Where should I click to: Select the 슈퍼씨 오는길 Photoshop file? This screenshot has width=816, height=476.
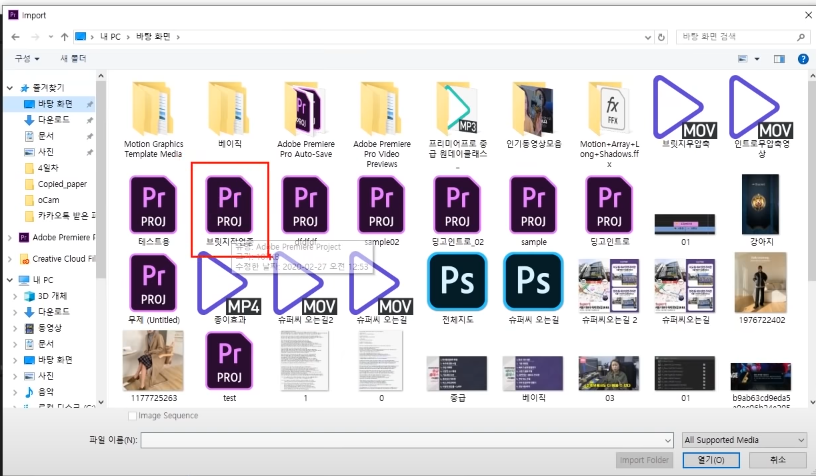coord(533,289)
